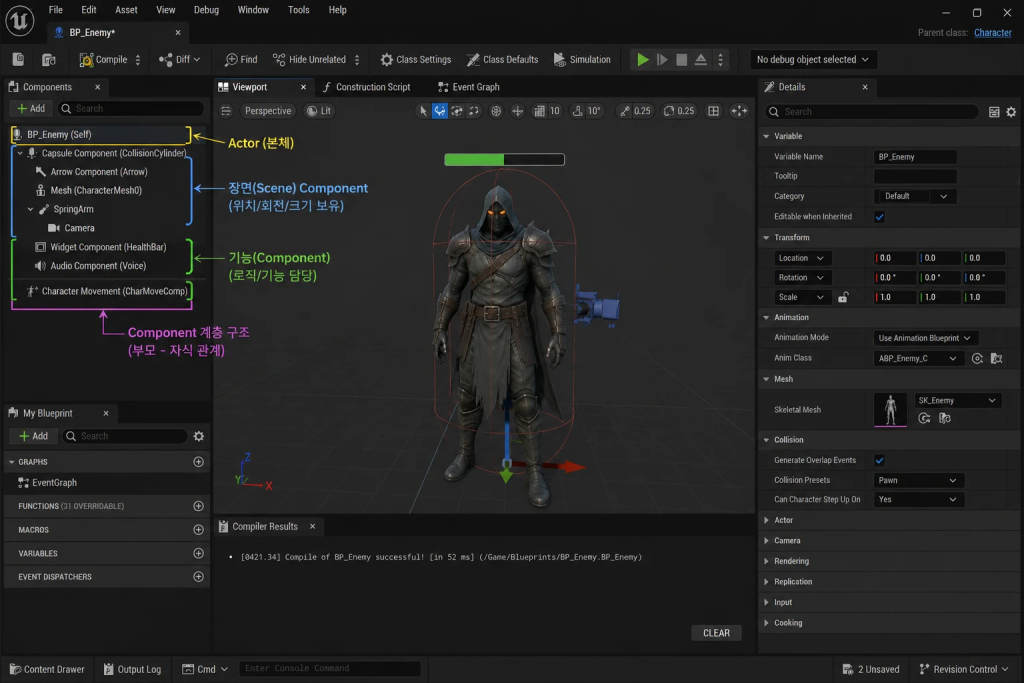Click the Find button
Screen dimensions: 1024x683
click(241, 59)
